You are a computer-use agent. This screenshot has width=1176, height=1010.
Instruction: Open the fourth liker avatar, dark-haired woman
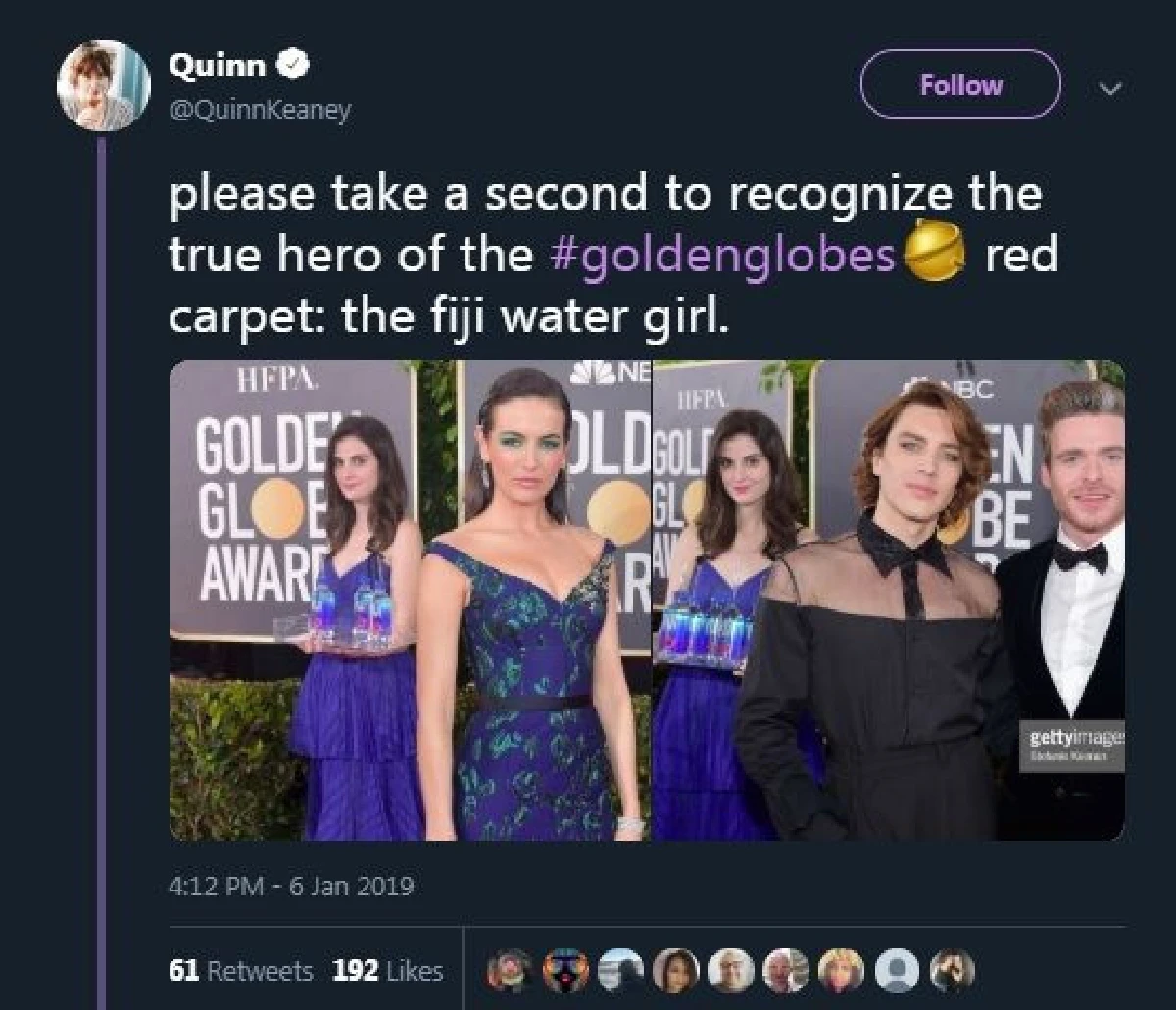pos(674,970)
